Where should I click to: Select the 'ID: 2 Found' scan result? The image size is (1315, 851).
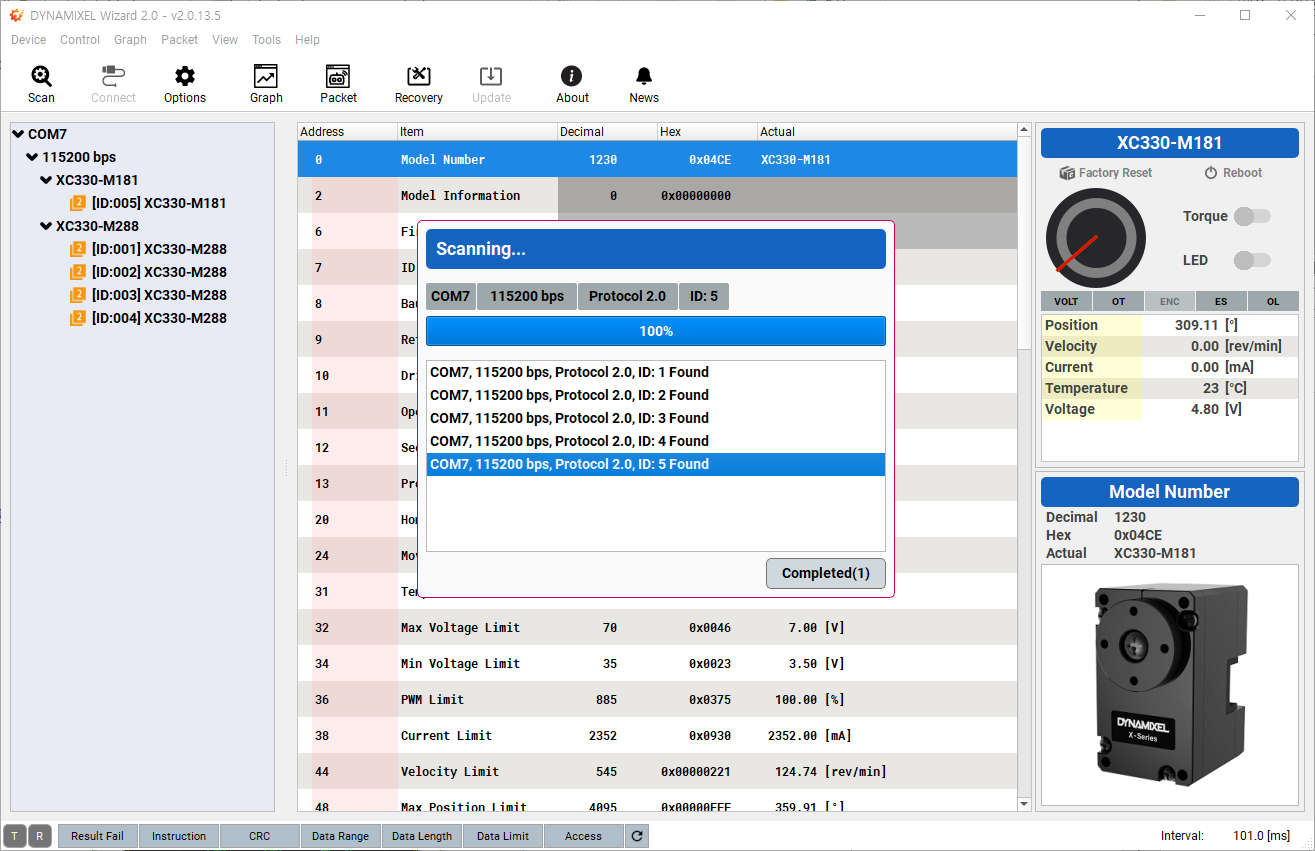(x=656, y=395)
